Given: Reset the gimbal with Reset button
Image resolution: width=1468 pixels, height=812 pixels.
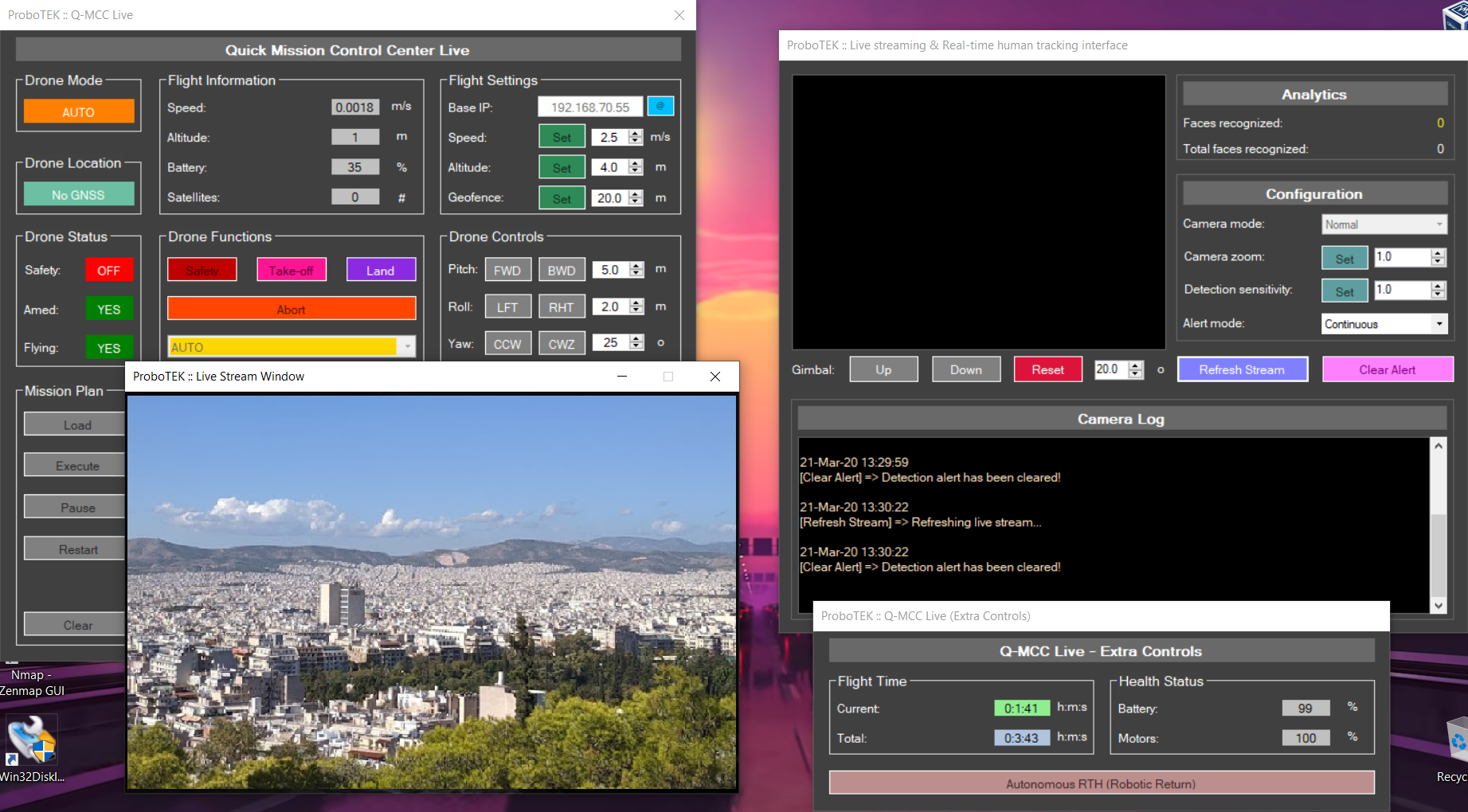Looking at the screenshot, I should coord(1047,369).
